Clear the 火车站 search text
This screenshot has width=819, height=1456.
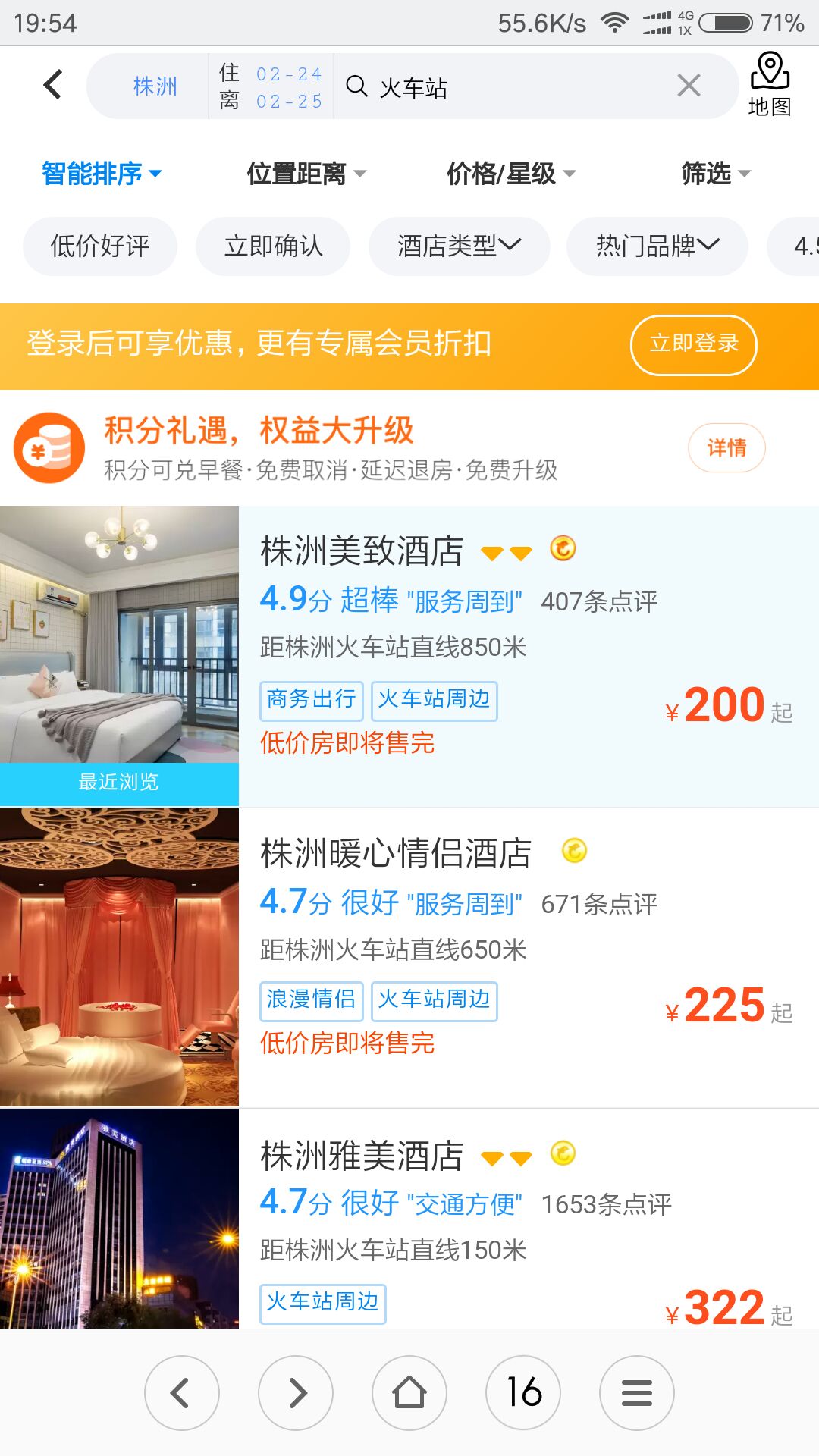(x=689, y=86)
